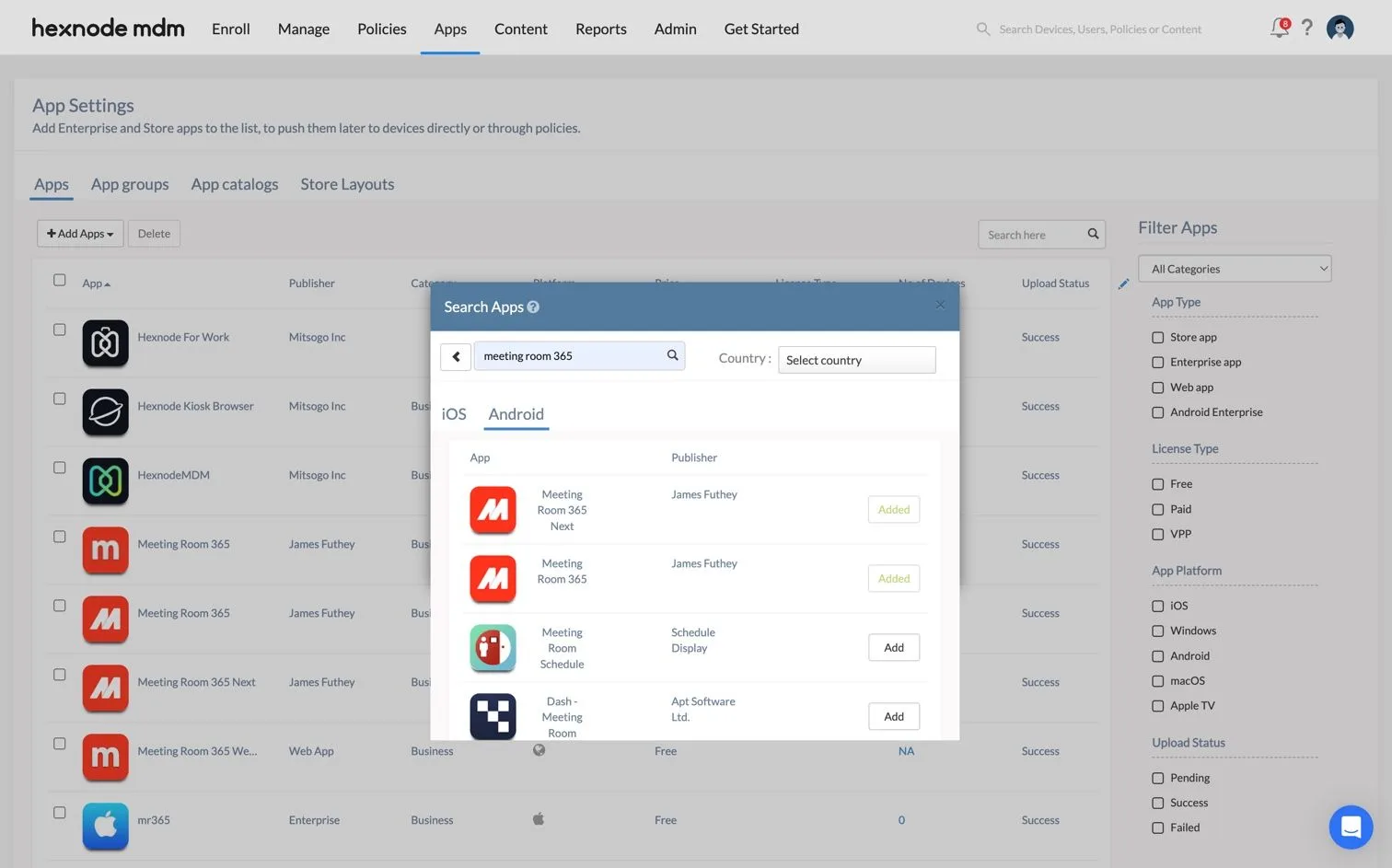Click the search icon in the Search here box
The width and height of the screenshot is (1392, 868).
[x=1093, y=234]
